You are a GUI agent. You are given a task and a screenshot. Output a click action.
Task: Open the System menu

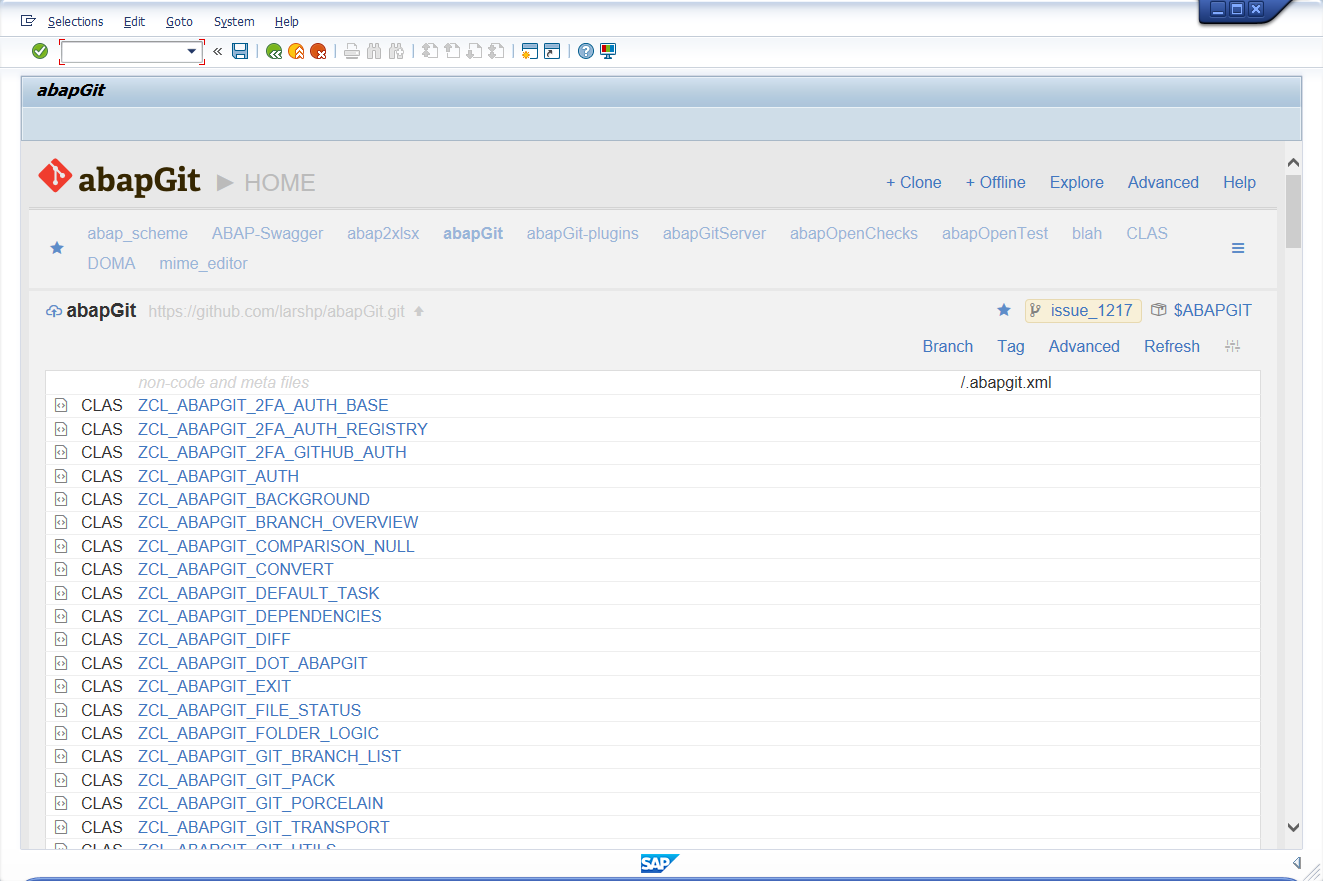pyautogui.click(x=233, y=21)
